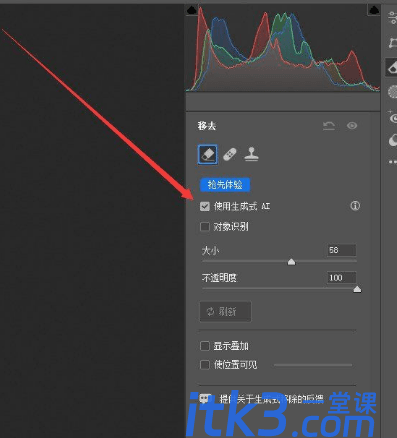Enable the 显示叠加 checkbox

205,346
